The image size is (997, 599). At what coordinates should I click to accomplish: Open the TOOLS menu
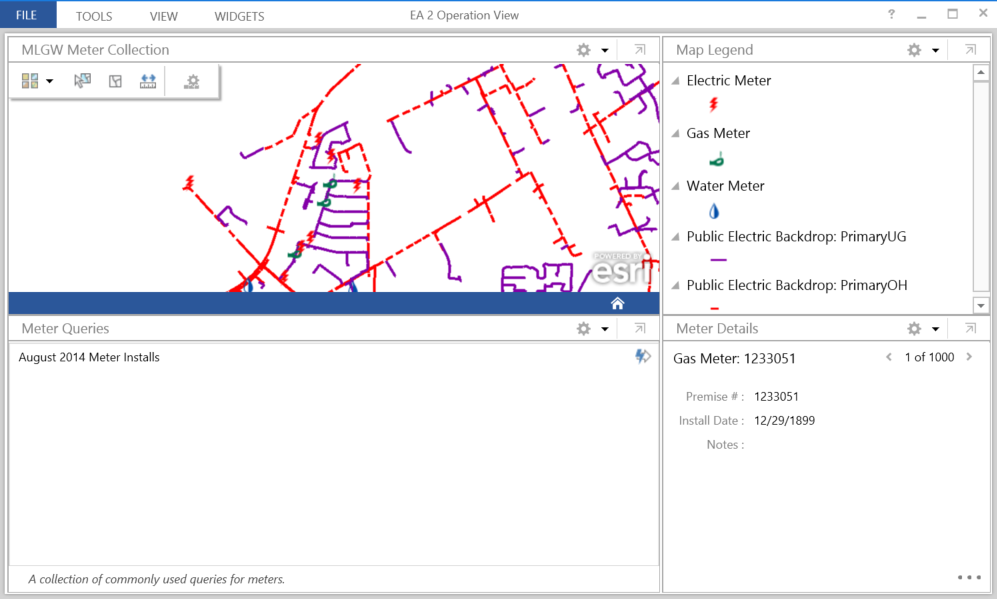(94, 17)
